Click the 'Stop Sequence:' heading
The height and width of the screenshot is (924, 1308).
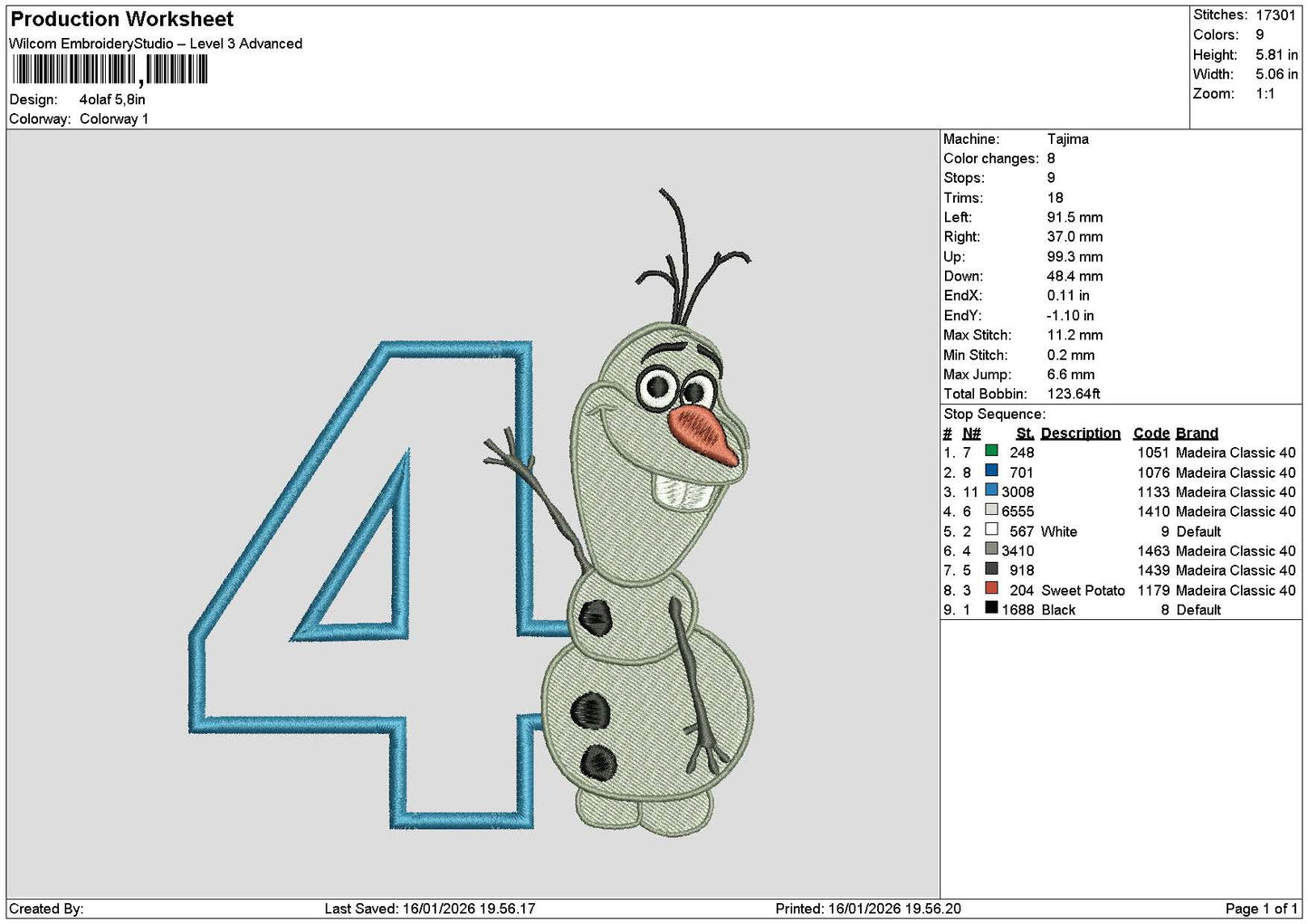click(994, 414)
